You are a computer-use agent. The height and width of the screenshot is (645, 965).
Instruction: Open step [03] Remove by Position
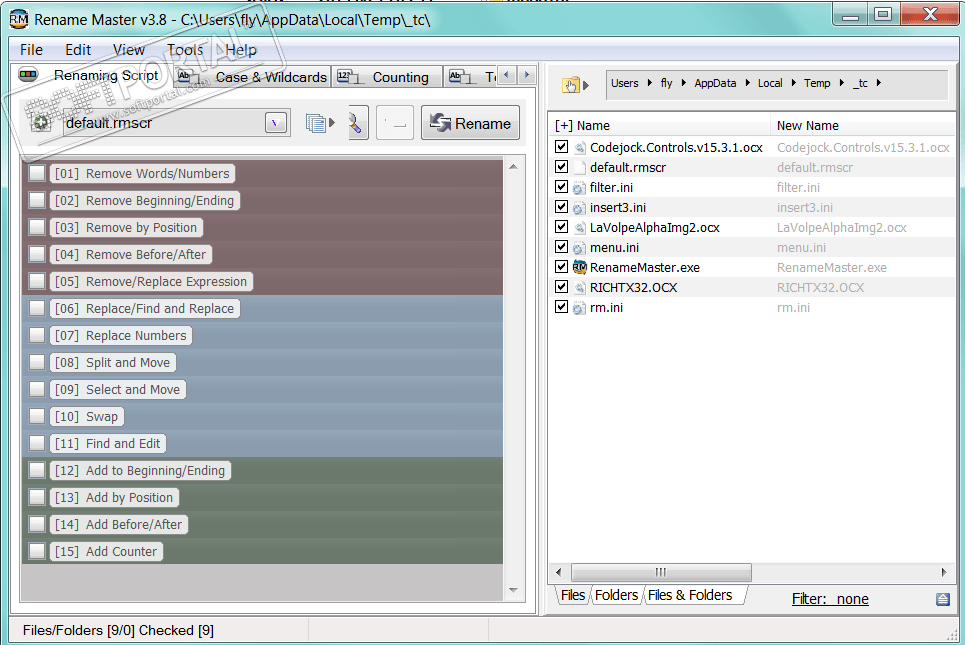(x=126, y=228)
